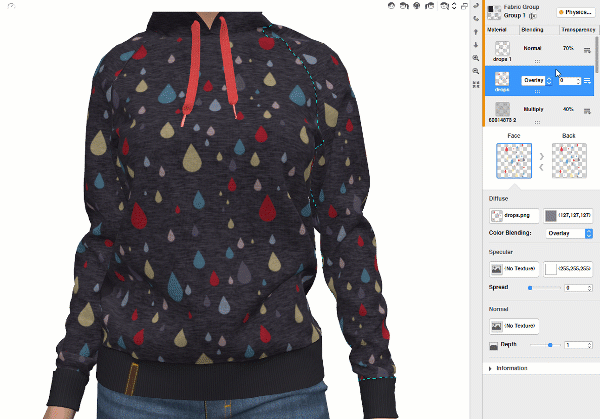Copy Face to Back with right chevron

click(x=541, y=156)
